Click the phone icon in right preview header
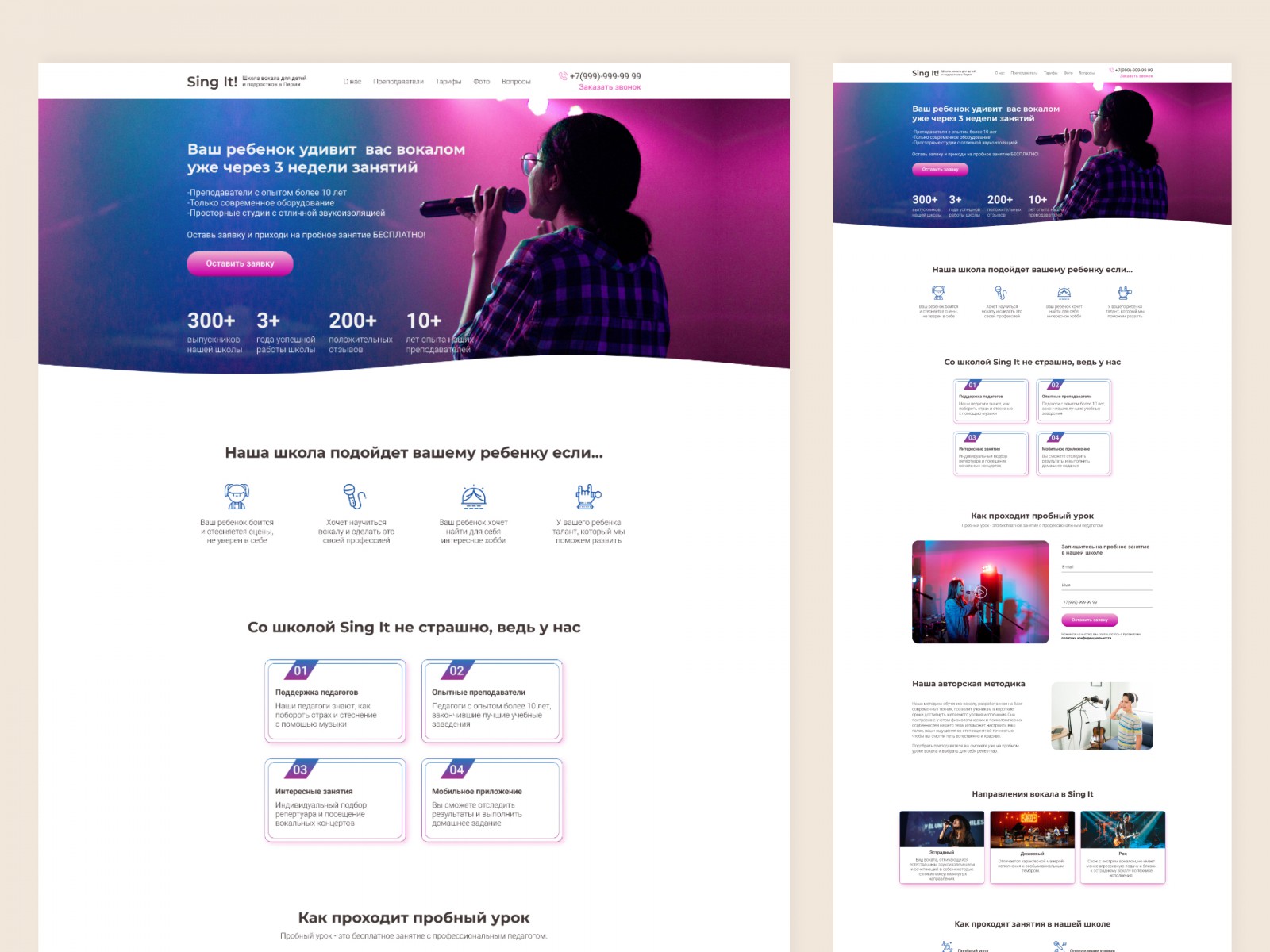 click(x=1111, y=70)
